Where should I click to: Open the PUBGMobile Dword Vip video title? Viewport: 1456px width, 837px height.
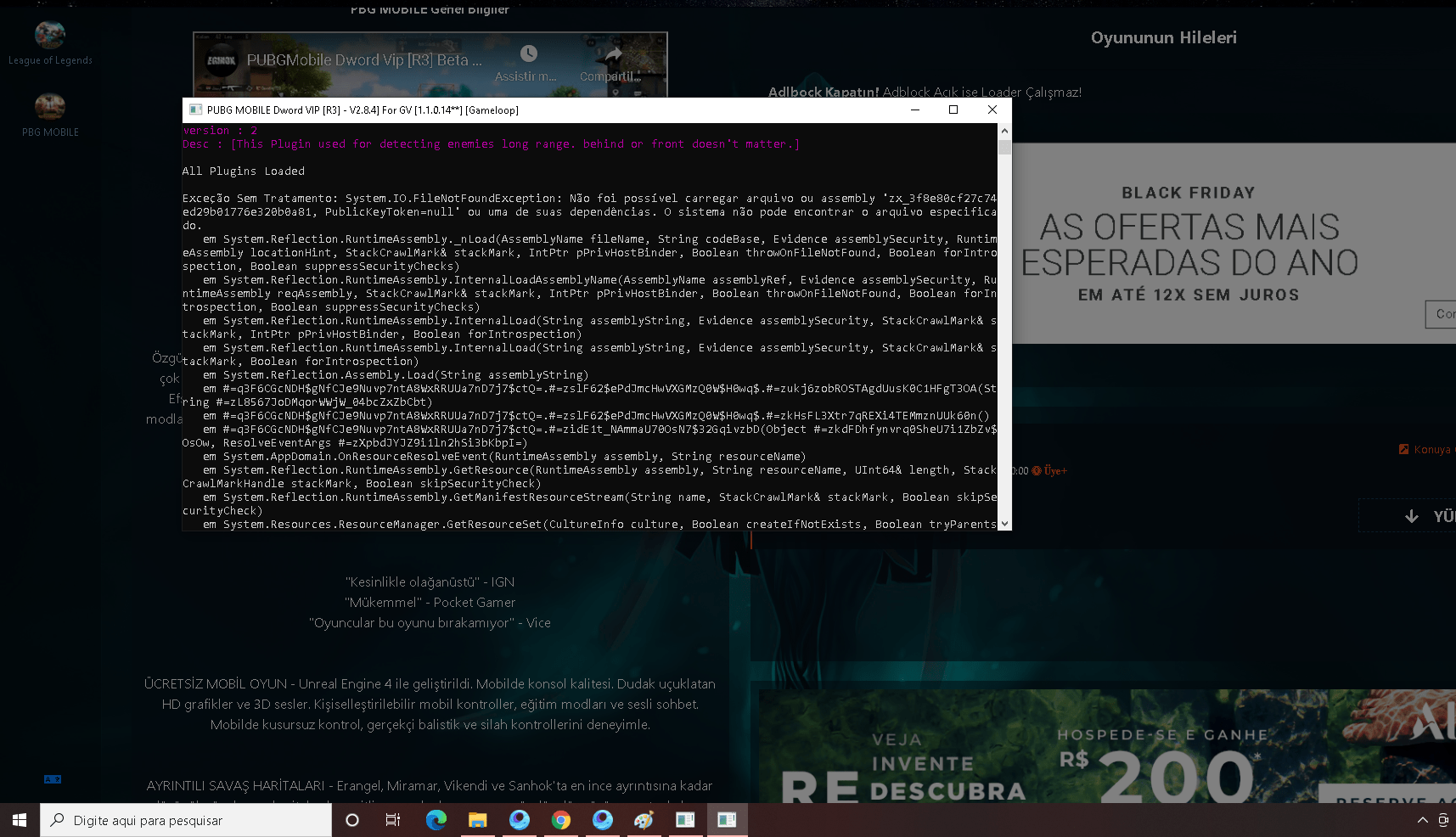pos(364,60)
